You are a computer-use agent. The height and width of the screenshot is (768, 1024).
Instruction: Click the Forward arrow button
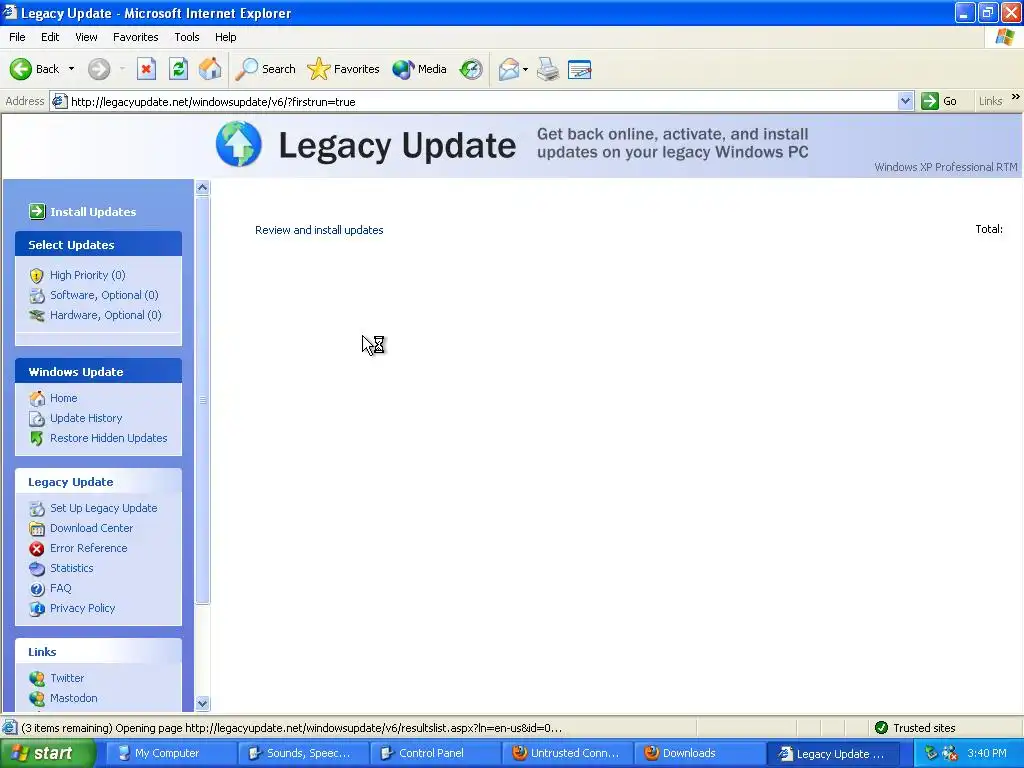99,69
